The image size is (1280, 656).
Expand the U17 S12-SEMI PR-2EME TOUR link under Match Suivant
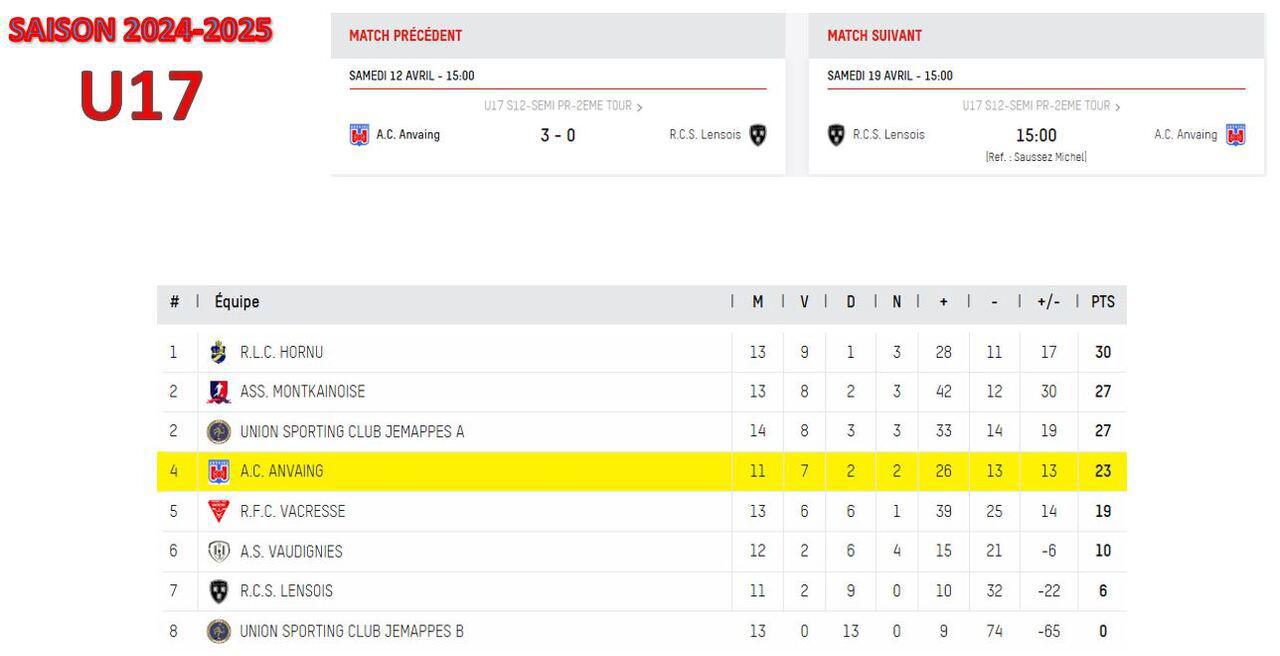pos(1041,106)
